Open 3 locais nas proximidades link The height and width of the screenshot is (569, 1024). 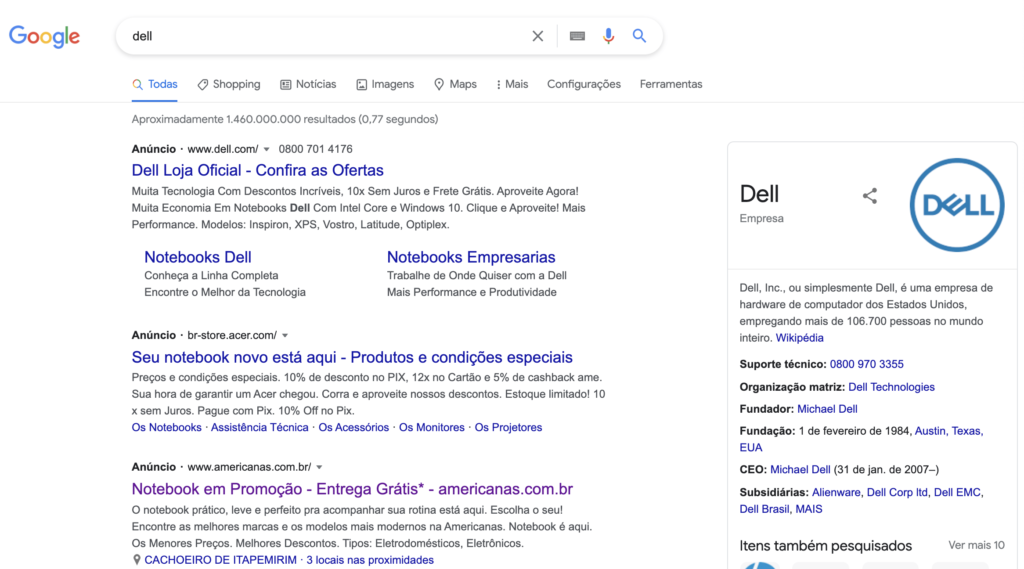(x=370, y=560)
